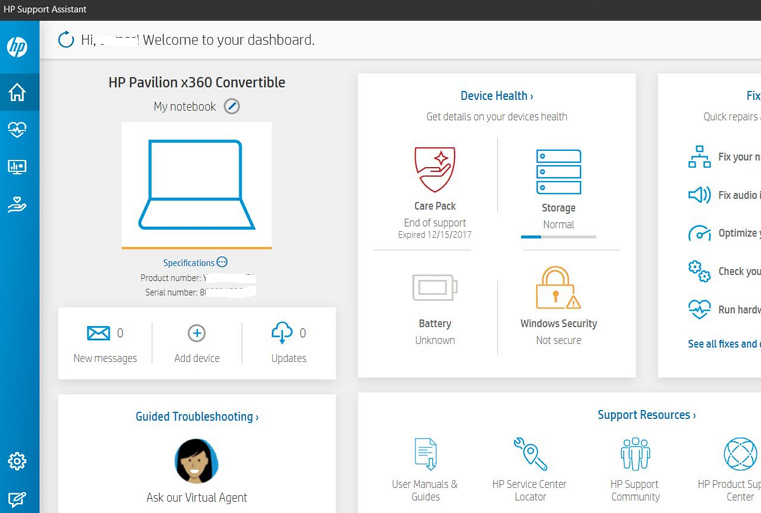Screen dimensions: 761x513
Task: Open See all fixes and diagnostics link
Action: click(724, 344)
